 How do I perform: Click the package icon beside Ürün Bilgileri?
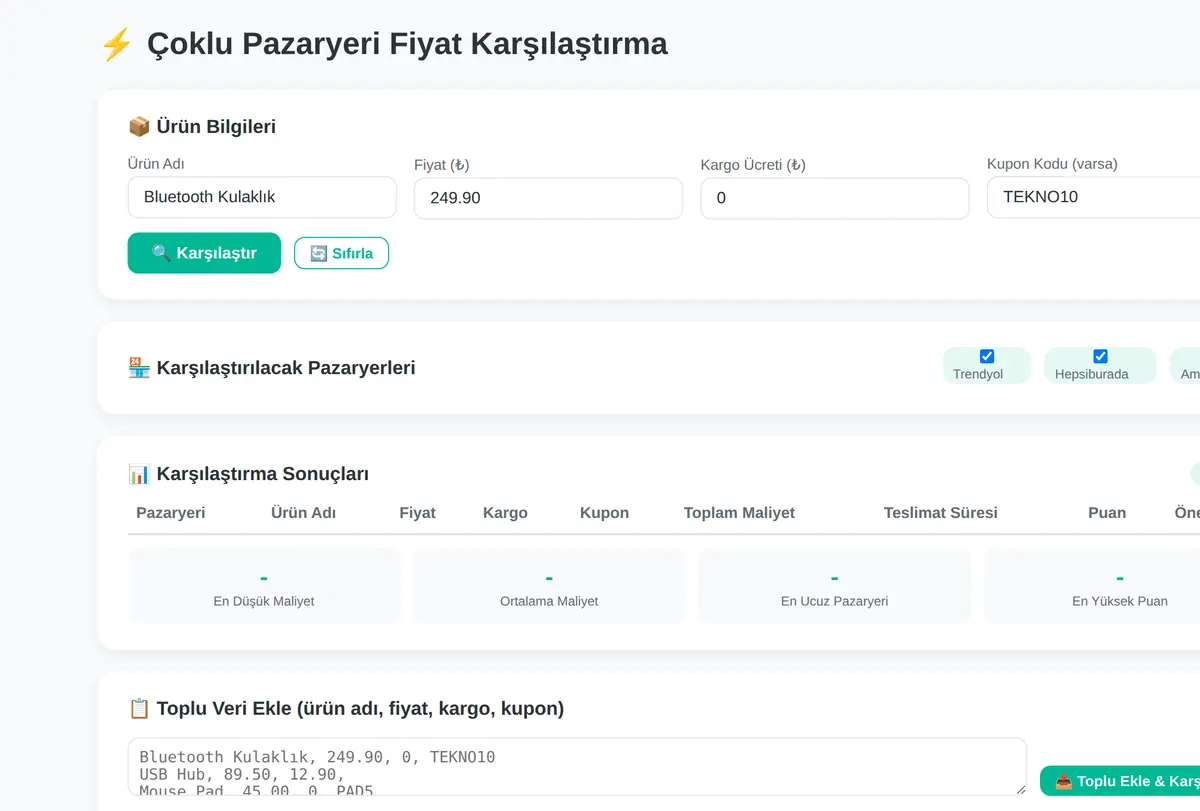tap(139, 126)
